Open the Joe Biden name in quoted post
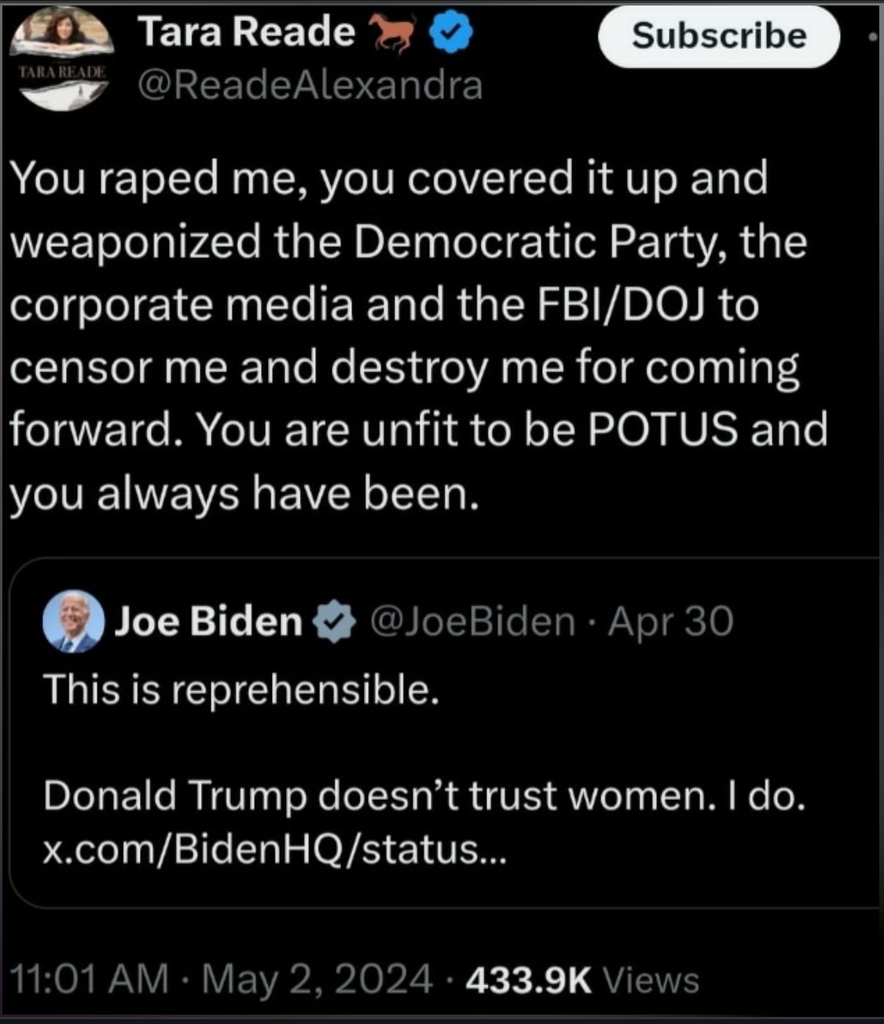 click(208, 622)
